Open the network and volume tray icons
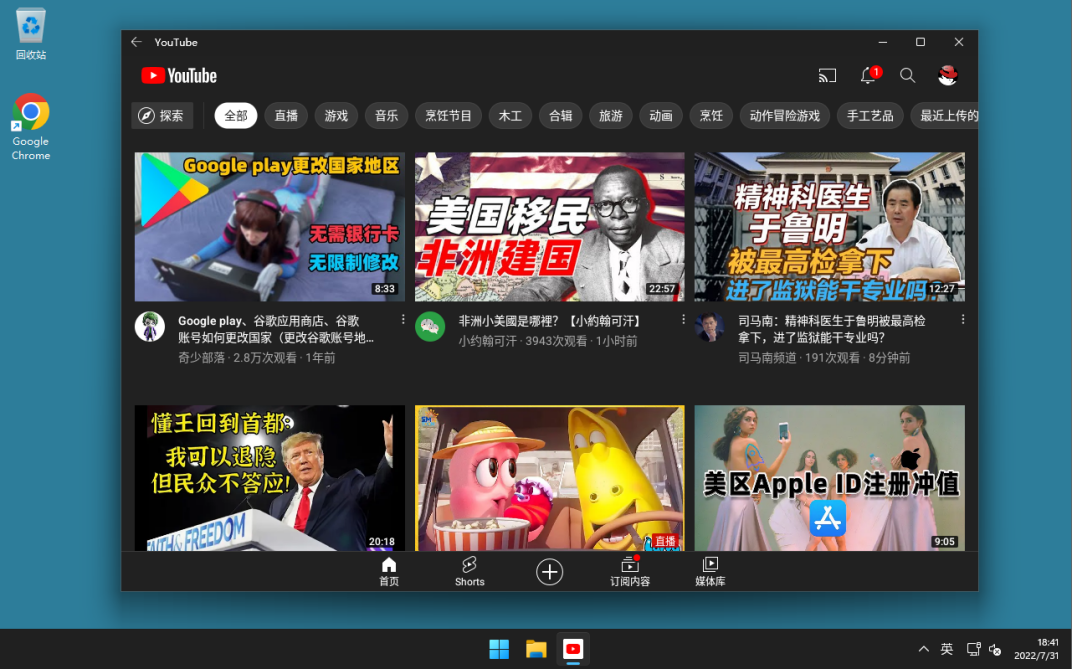This screenshot has width=1073, height=669. 984,648
